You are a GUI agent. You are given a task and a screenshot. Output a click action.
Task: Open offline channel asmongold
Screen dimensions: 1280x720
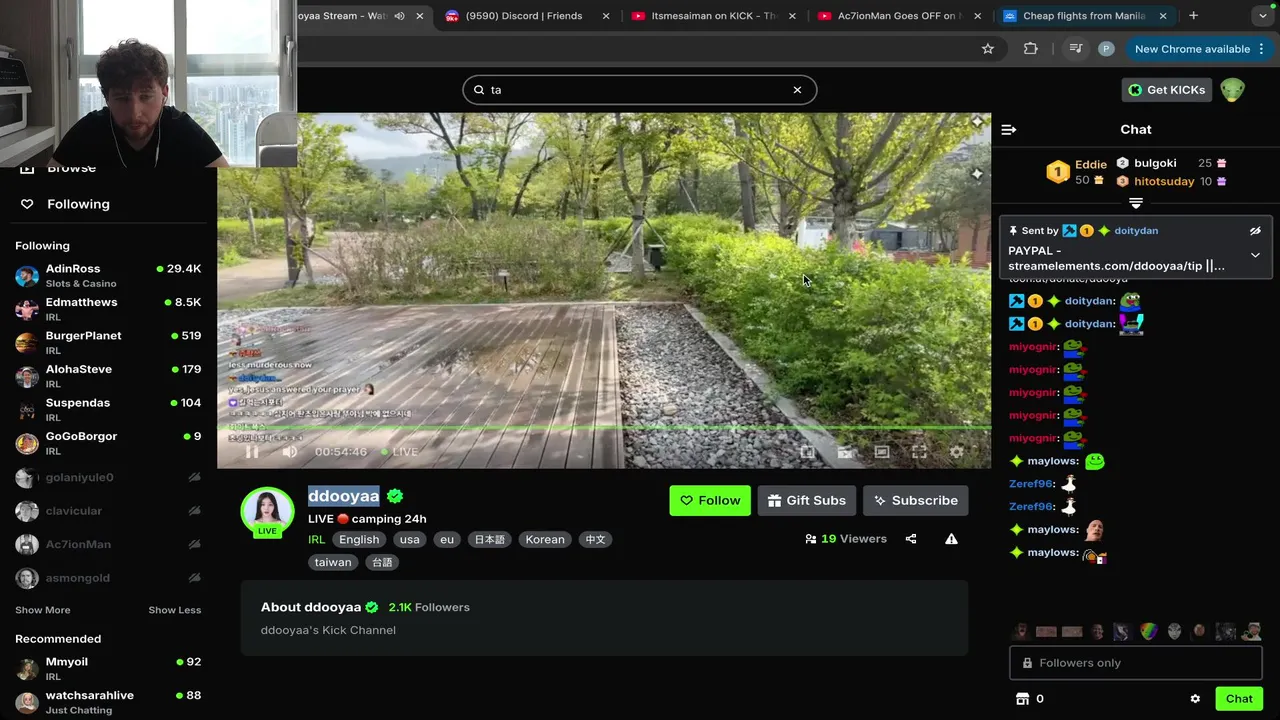click(x=108, y=578)
